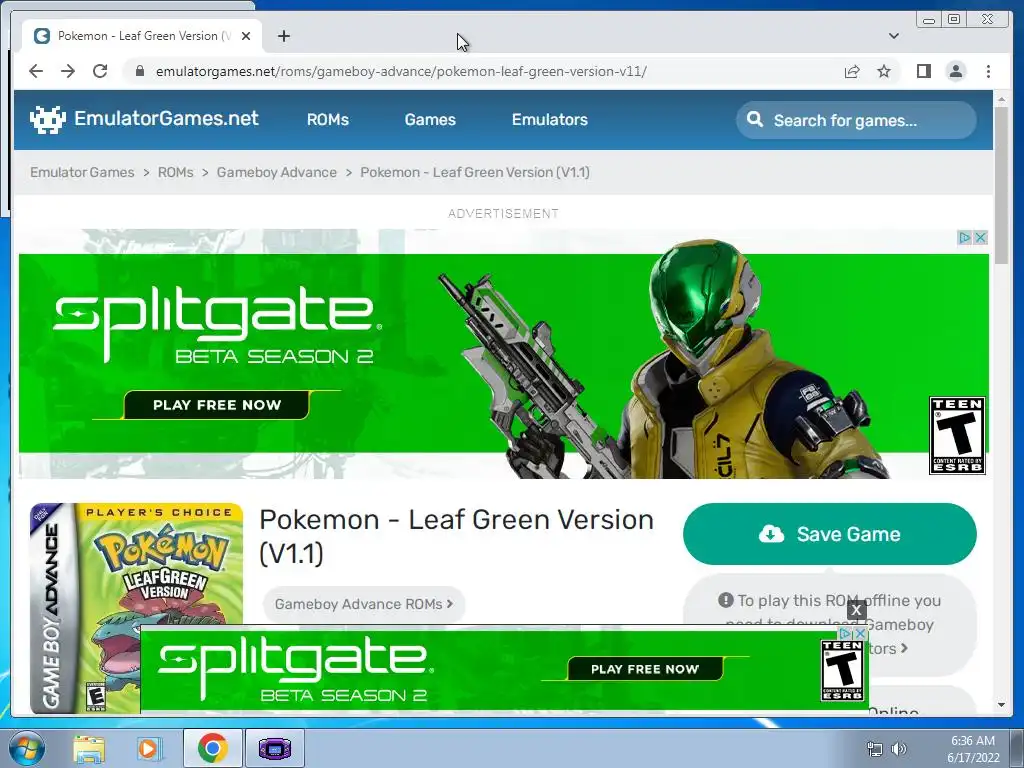Open Windows Media Player from taskbar

[x=150, y=748]
